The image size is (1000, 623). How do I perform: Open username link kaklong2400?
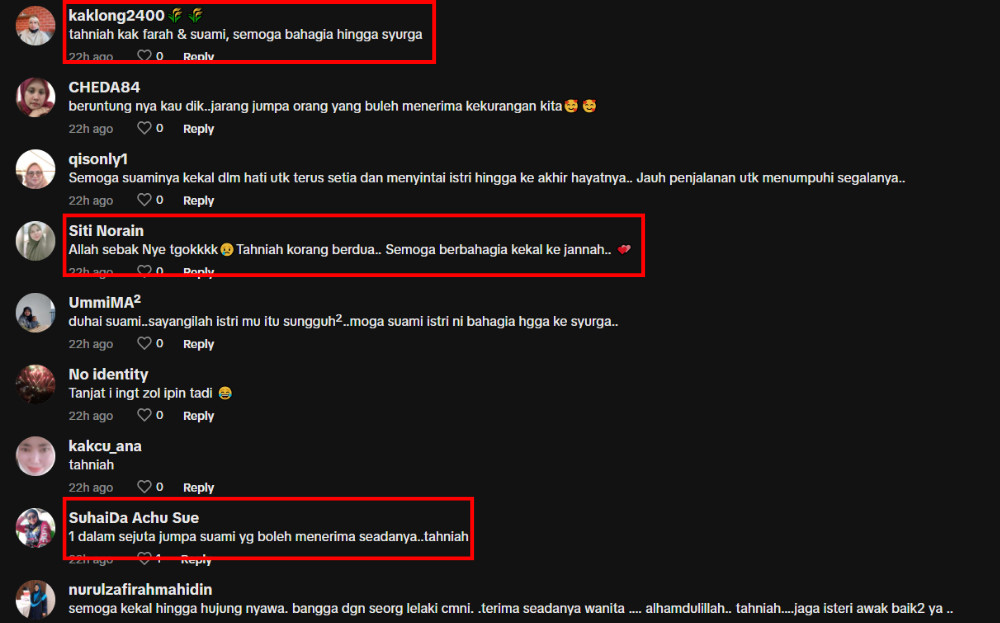click(117, 15)
